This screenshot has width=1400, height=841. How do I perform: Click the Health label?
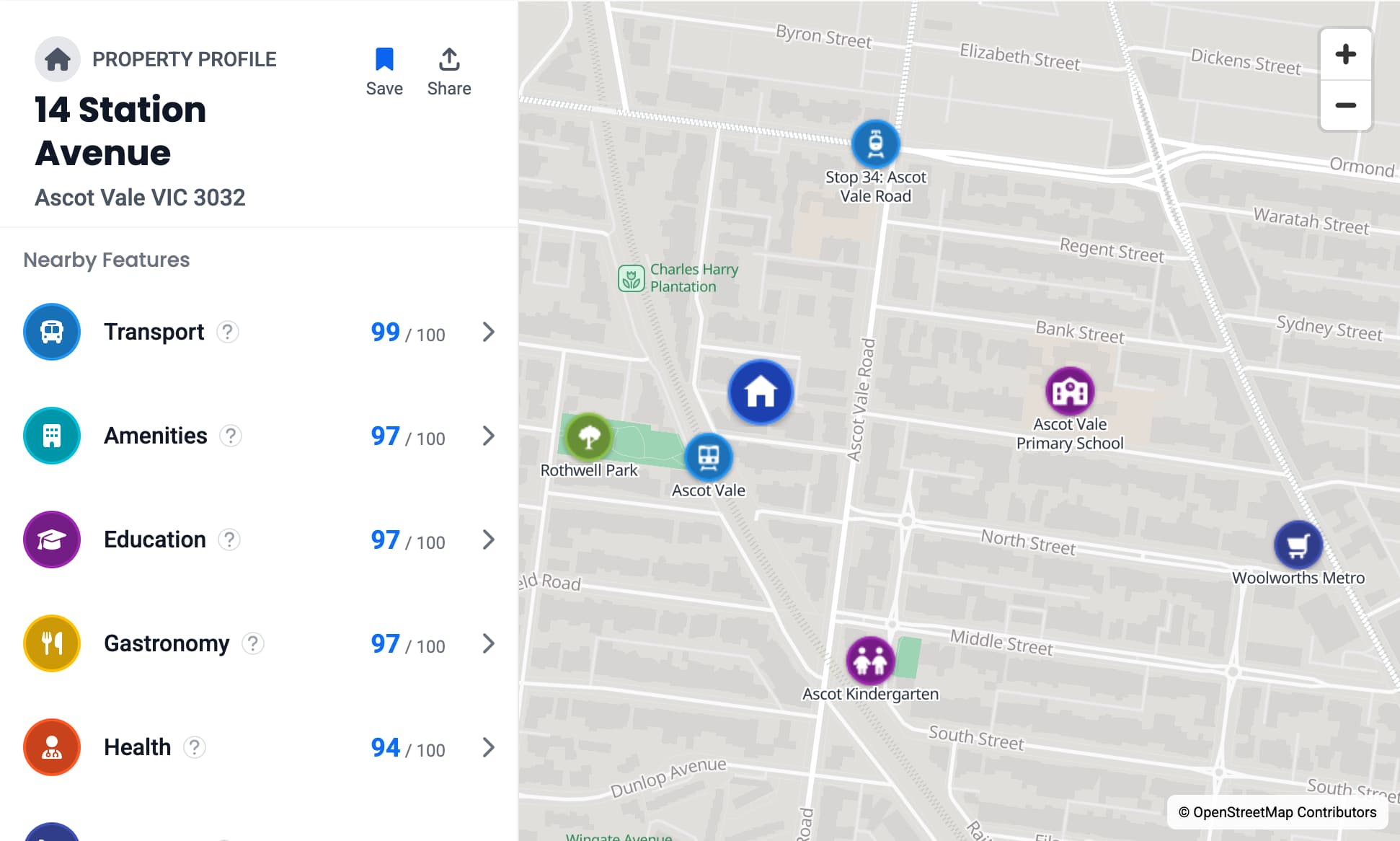[x=137, y=747]
